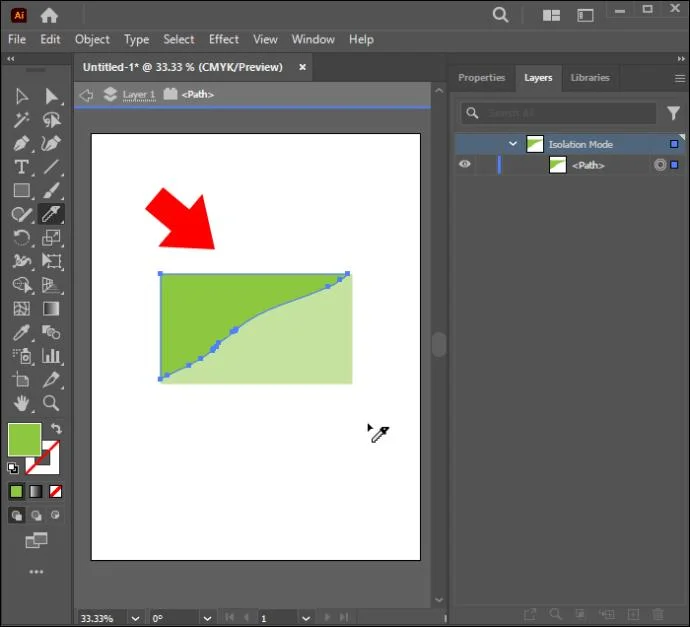Screen dimensions: 690x627
Task: Open the Object menu
Action: tap(92, 39)
